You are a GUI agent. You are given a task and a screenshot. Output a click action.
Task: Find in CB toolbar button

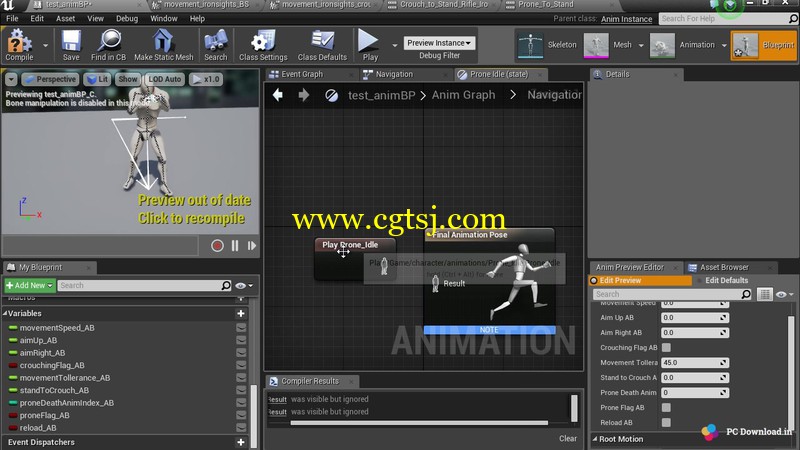pos(108,45)
